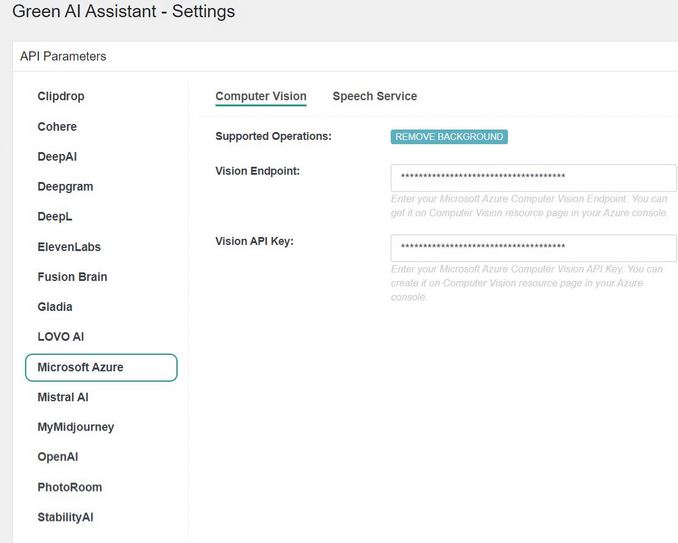The width and height of the screenshot is (678, 543).
Task: Click the API Parameters panel heading
Action: point(63,56)
